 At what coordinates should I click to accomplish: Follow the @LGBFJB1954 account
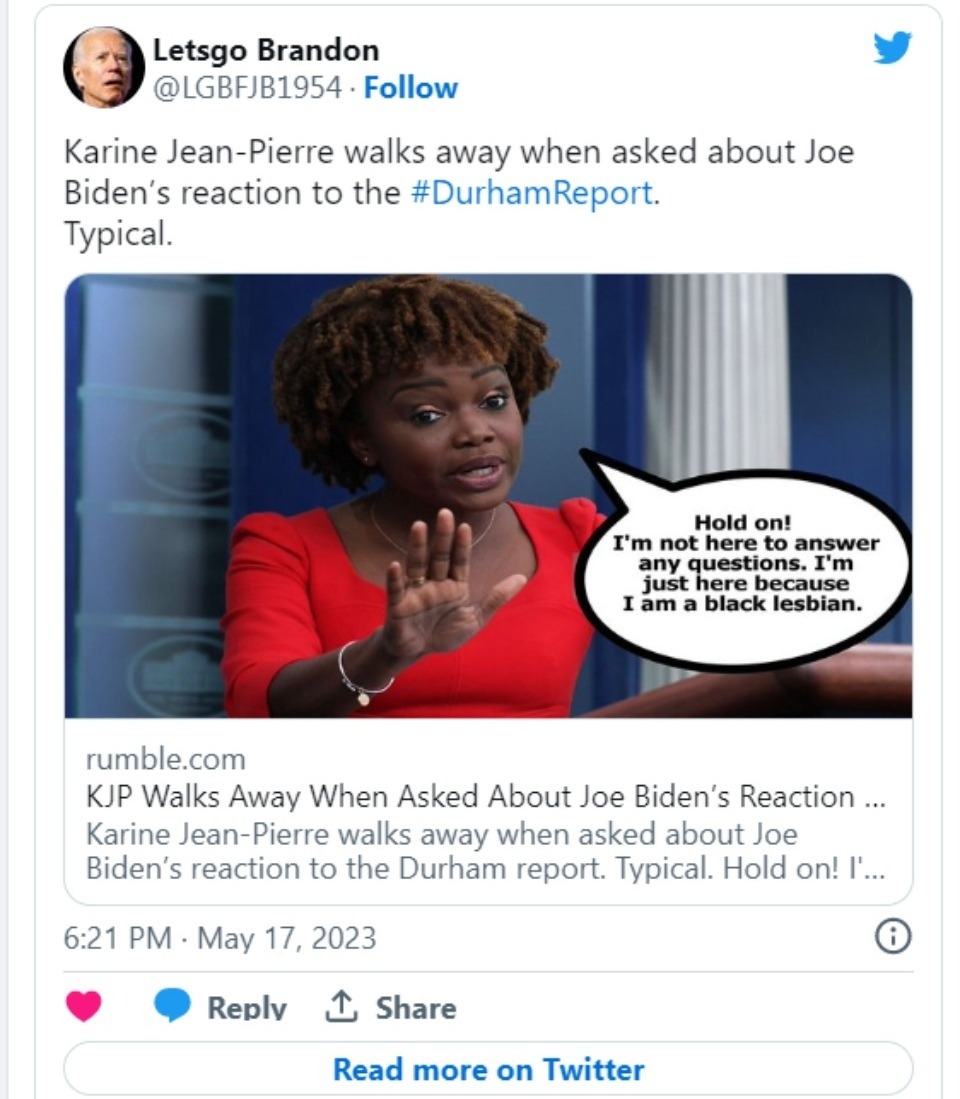click(410, 88)
